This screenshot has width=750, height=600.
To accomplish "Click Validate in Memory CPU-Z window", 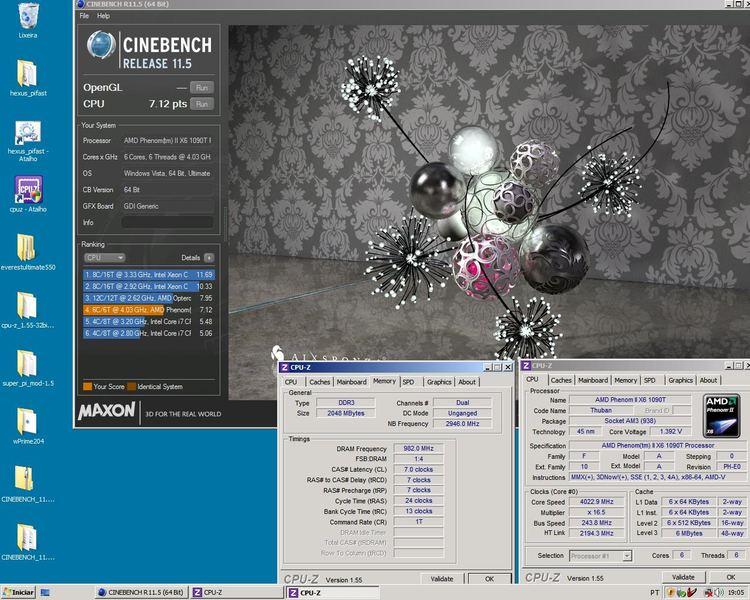I will tap(442, 579).
